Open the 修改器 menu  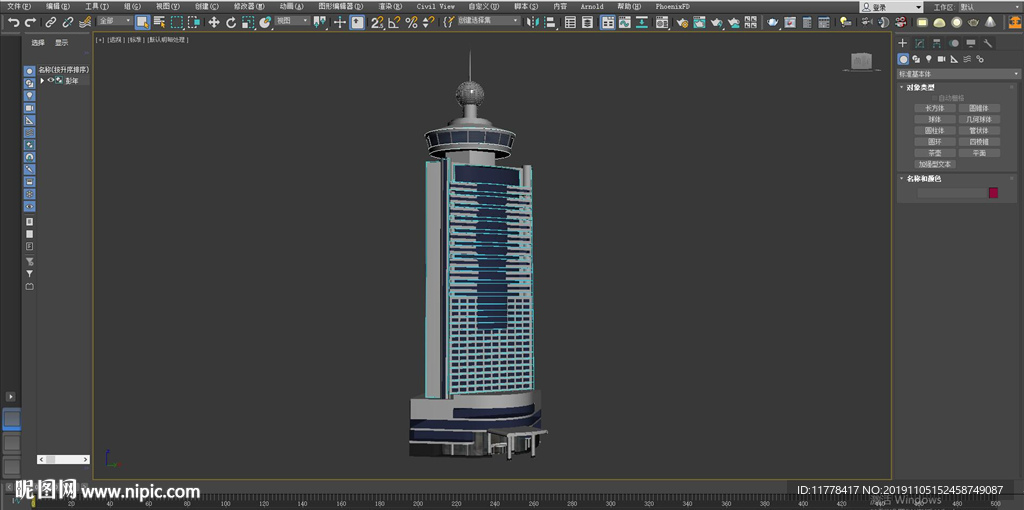click(x=249, y=7)
